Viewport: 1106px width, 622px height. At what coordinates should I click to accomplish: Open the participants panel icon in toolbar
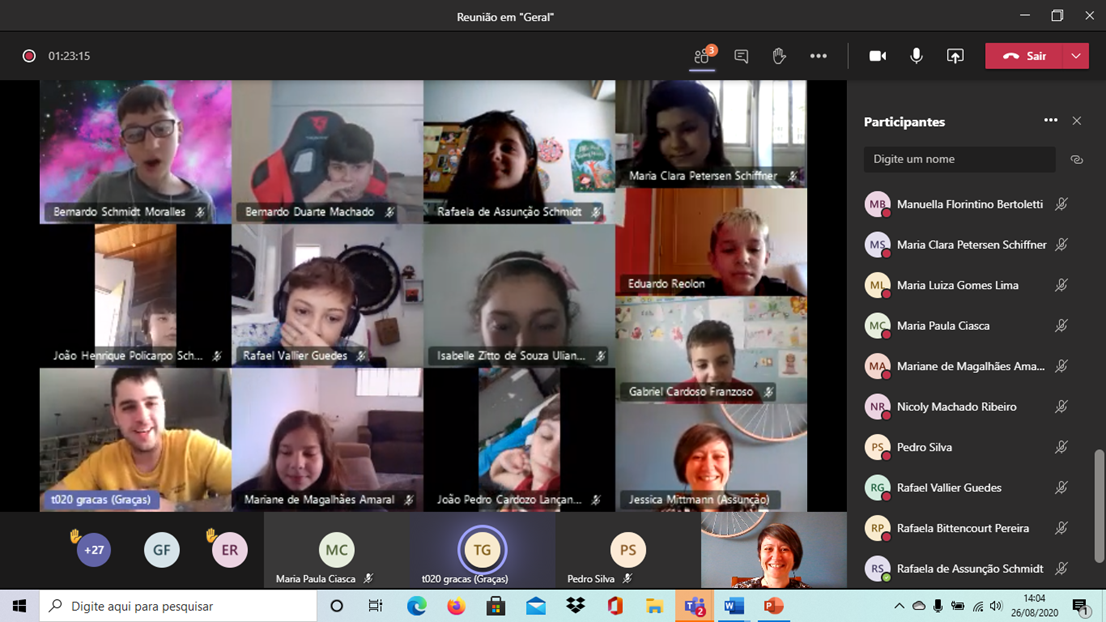(702, 56)
